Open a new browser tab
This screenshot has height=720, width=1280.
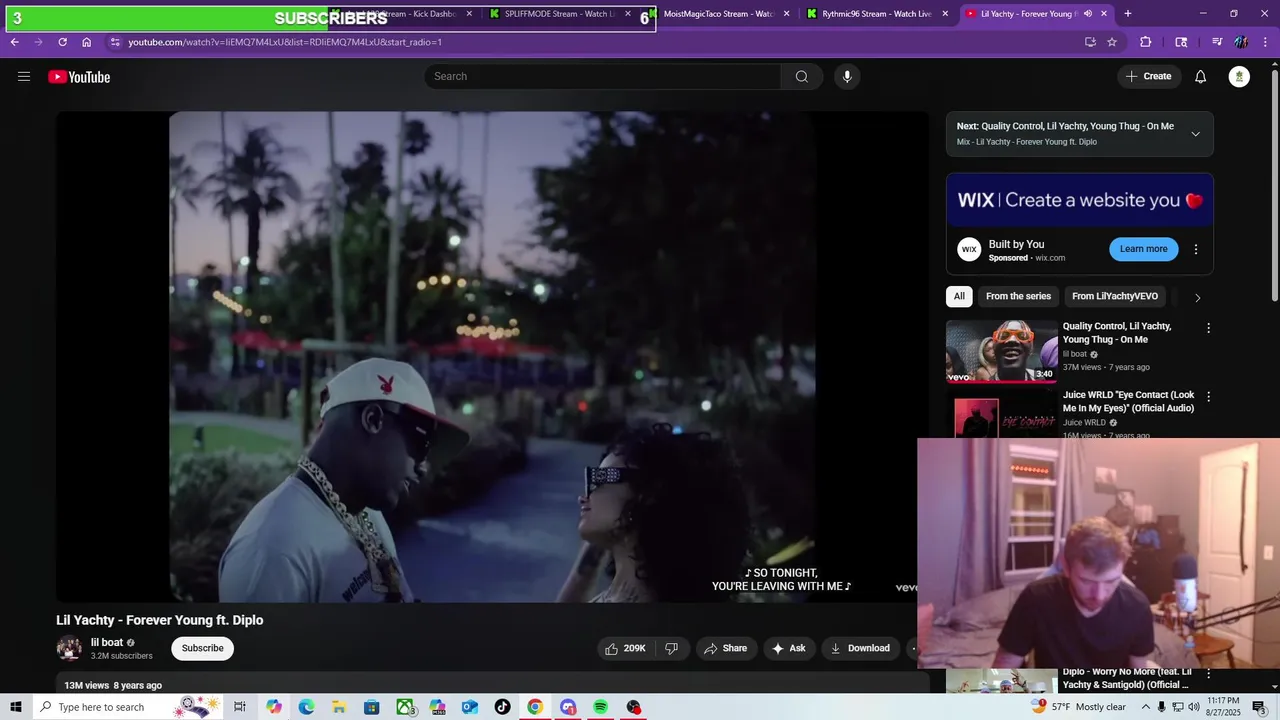coord(1128,14)
